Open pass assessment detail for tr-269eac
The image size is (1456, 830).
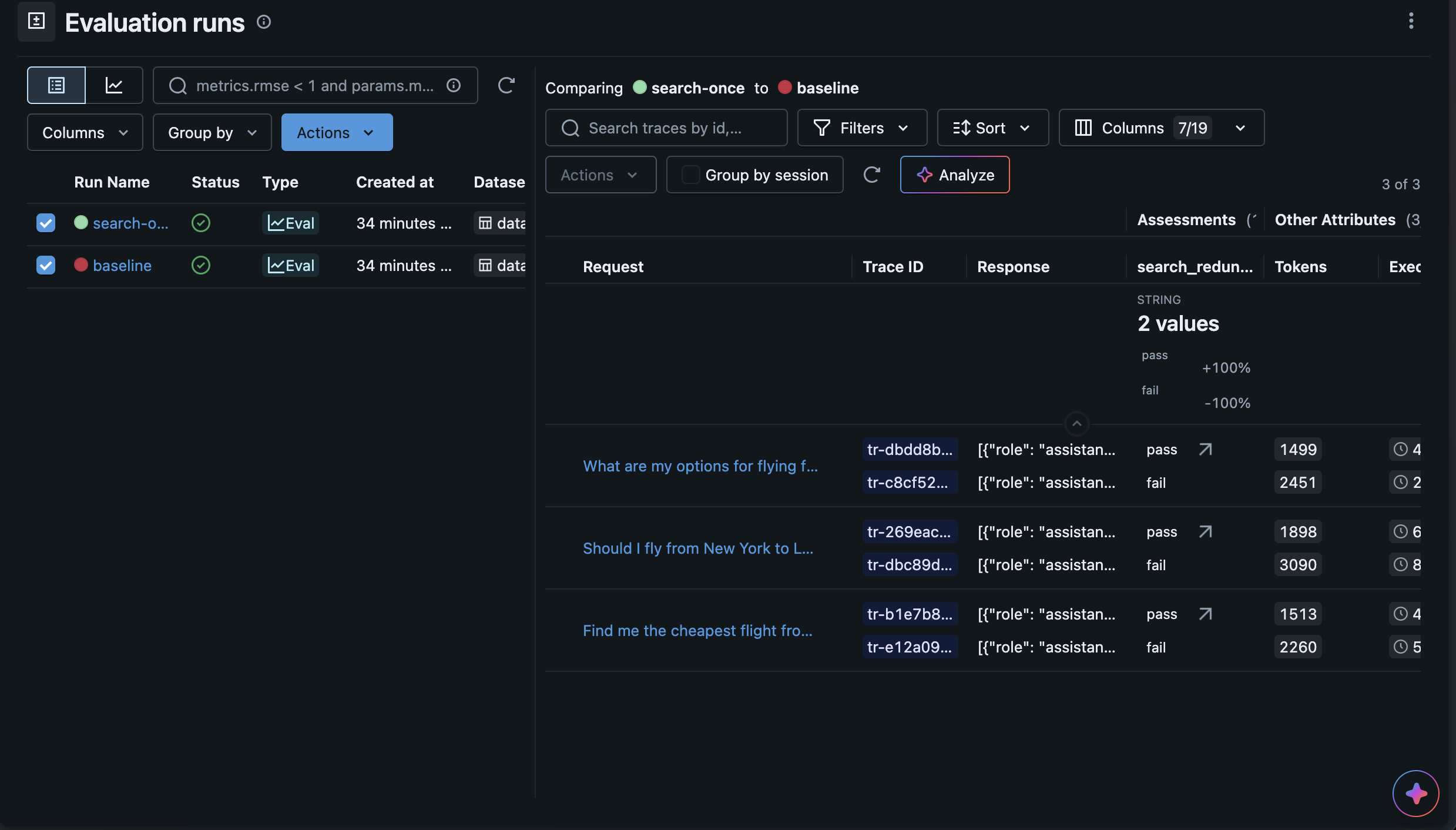point(1205,532)
